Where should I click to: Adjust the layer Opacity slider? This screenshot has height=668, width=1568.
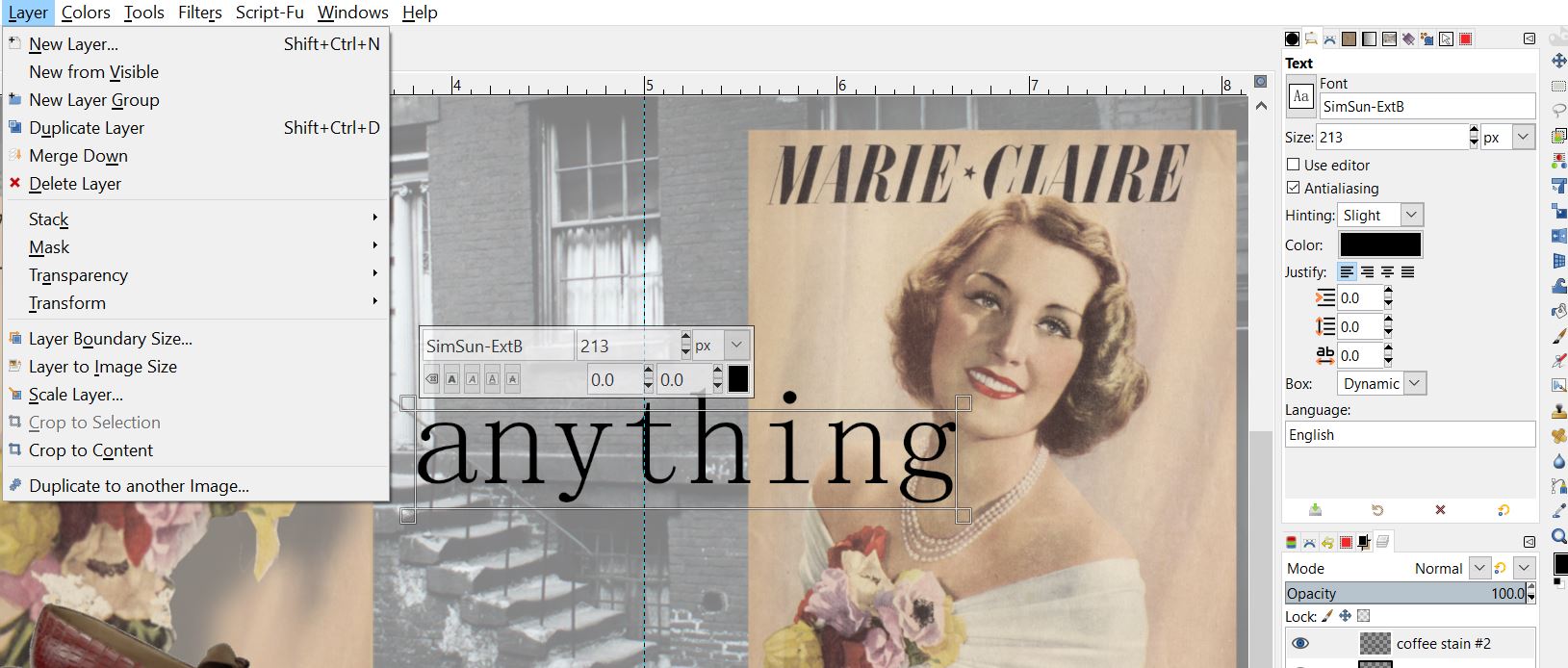click(x=1405, y=593)
